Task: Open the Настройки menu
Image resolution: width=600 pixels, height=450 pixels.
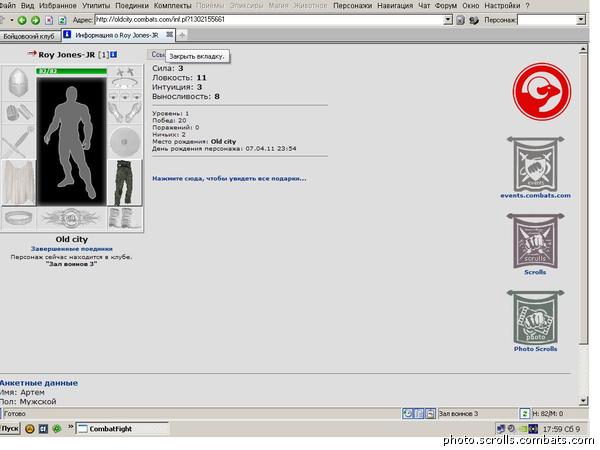Action: tap(502, 6)
